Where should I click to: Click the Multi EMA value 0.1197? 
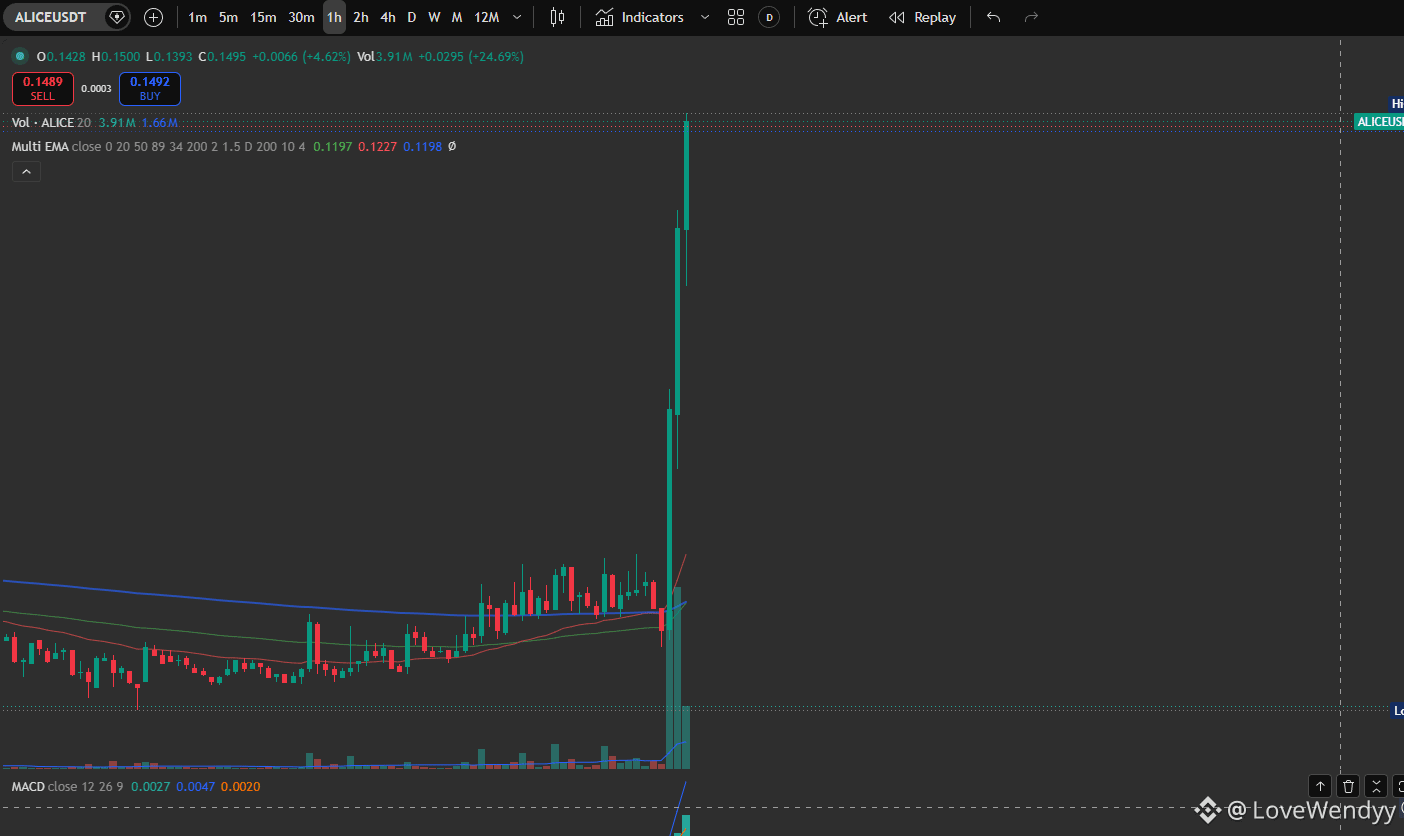332,147
